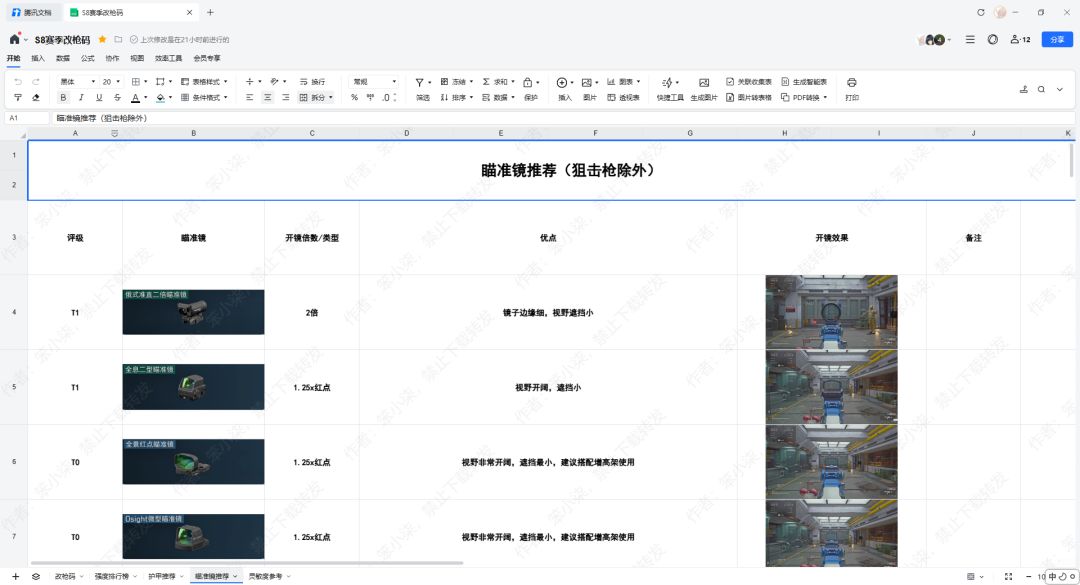Open the conditional format (条件格式) menu
The width and height of the screenshot is (1080, 585).
[x=204, y=97]
